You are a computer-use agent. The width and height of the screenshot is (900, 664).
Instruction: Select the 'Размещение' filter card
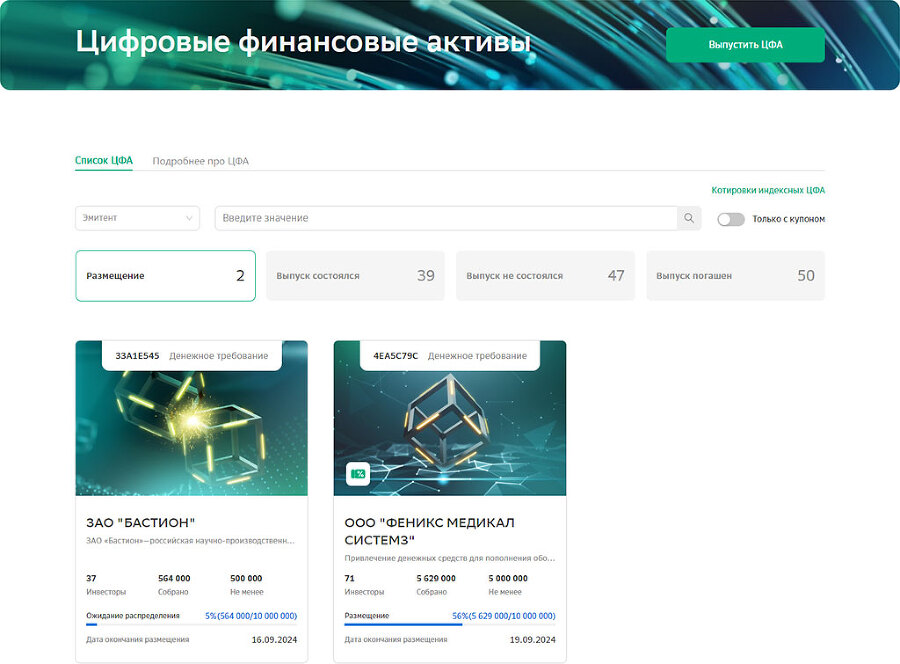(165, 275)
